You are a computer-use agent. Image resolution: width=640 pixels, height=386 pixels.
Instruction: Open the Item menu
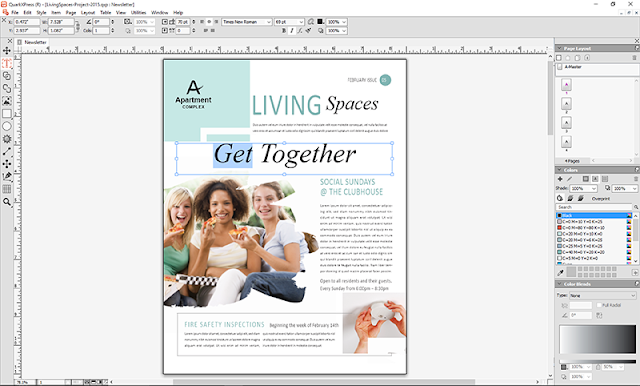pos(56,13)
